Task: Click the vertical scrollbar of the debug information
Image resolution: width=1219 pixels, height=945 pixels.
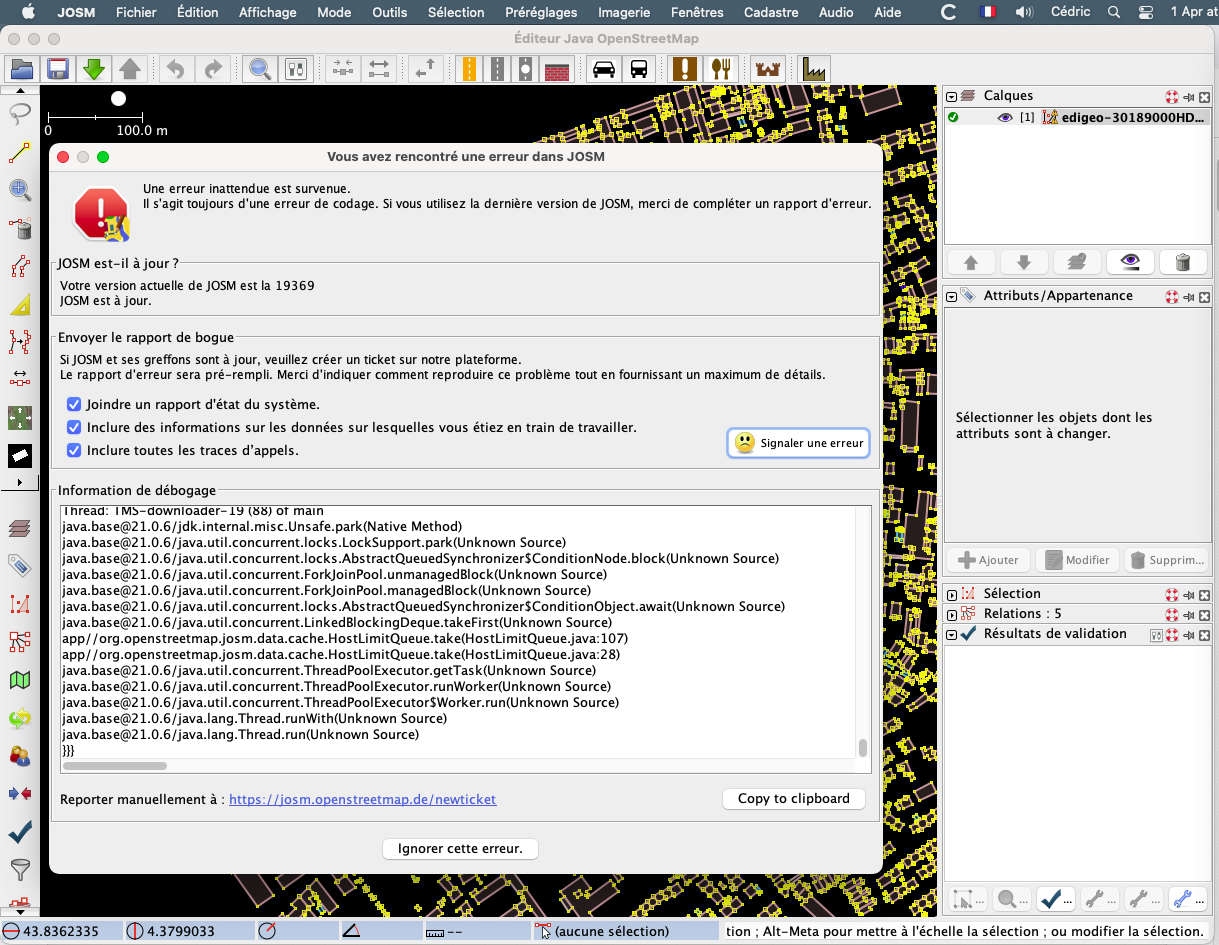Action: [862, 748]
